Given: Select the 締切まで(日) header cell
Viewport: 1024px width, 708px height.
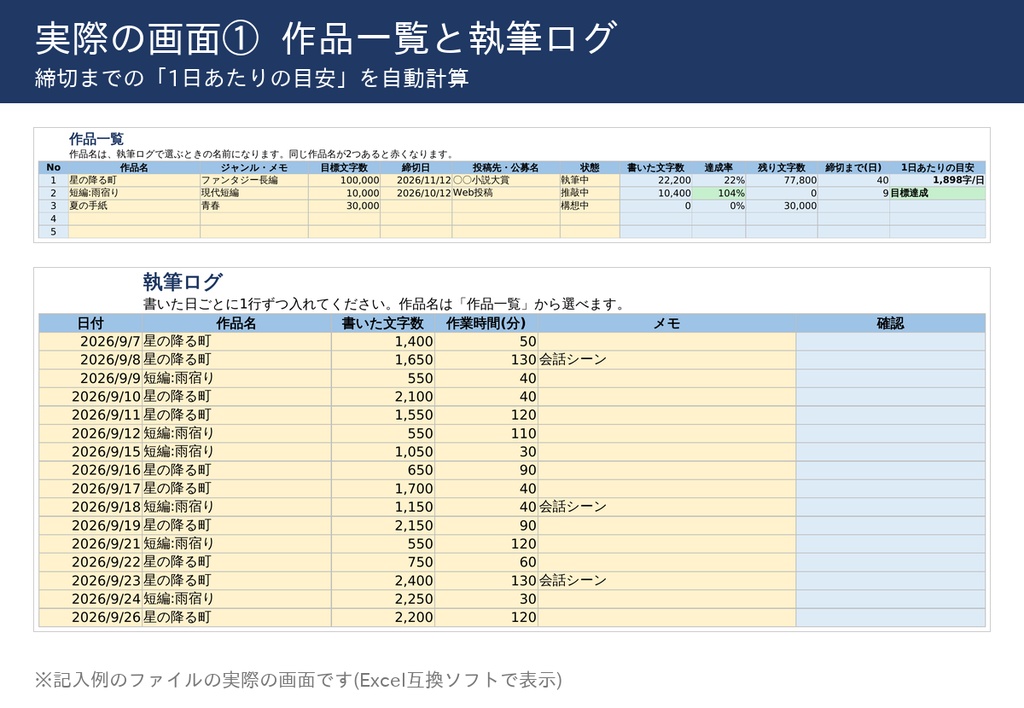Looking at the screenshot, I should [853, 168].
